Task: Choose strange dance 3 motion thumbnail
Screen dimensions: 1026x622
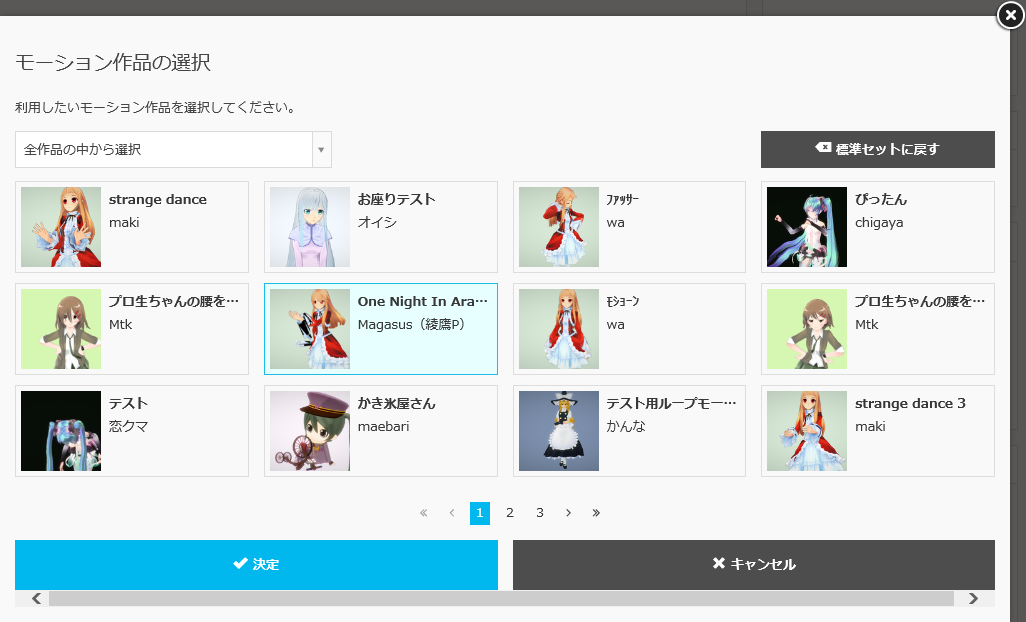Action: coord(807,431)
